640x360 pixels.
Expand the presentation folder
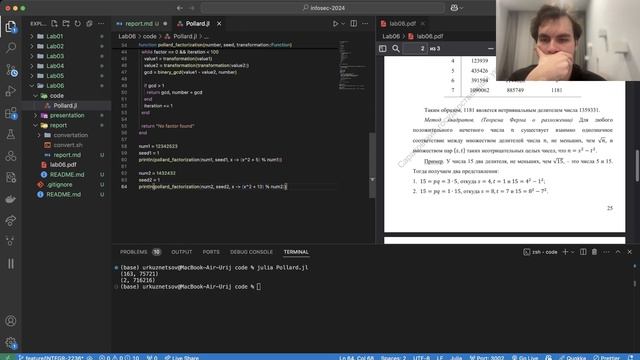pos(36,116)
